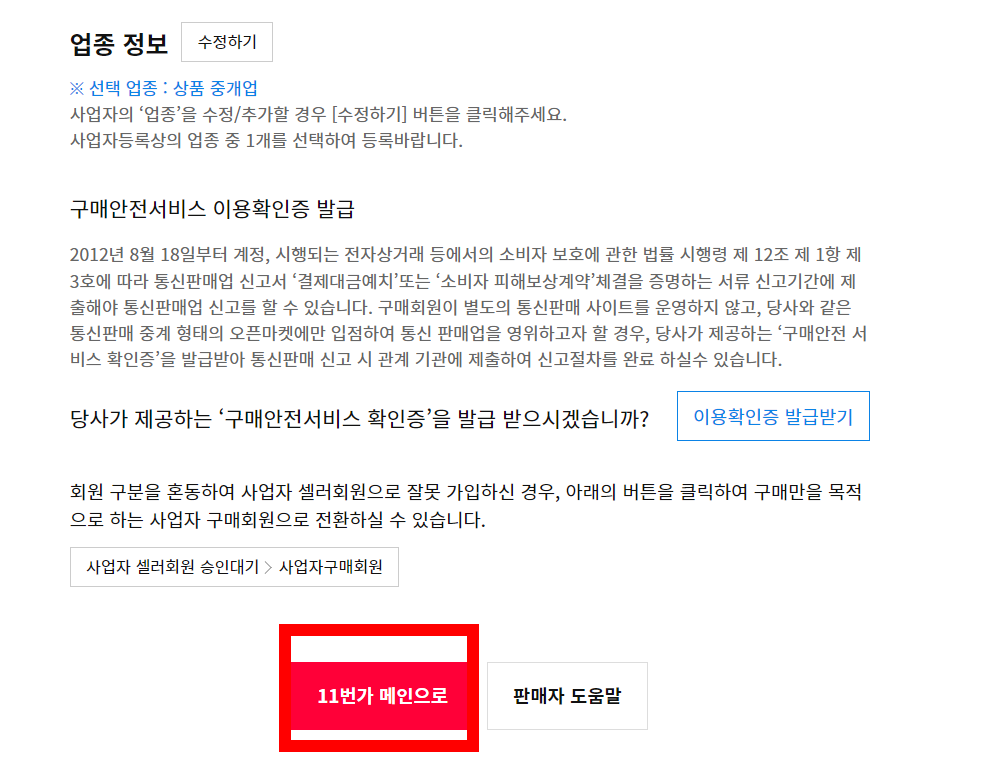Image resolution: width=1005 pixels, height=776 pixels.
Task: Click the line ending 전환하실 수 있습니다
Action: [x=278, y=519]
